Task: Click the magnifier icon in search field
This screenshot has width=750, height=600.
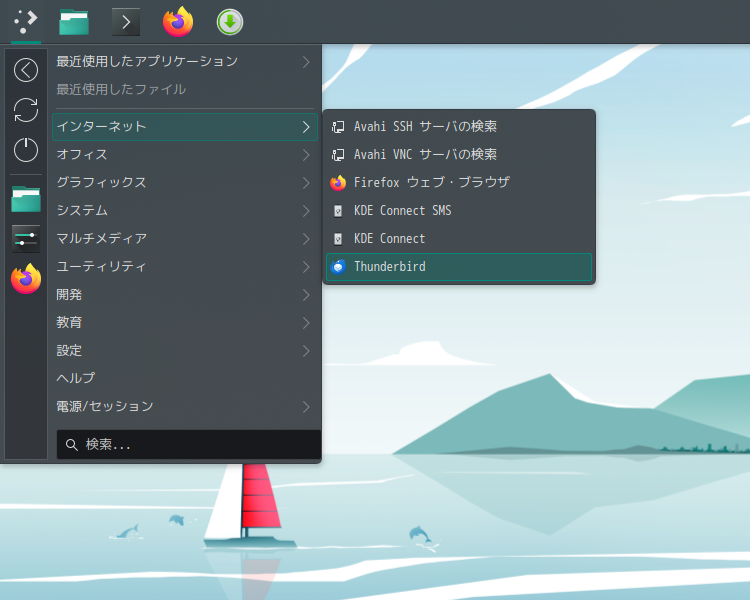Action: click(72, 445)
